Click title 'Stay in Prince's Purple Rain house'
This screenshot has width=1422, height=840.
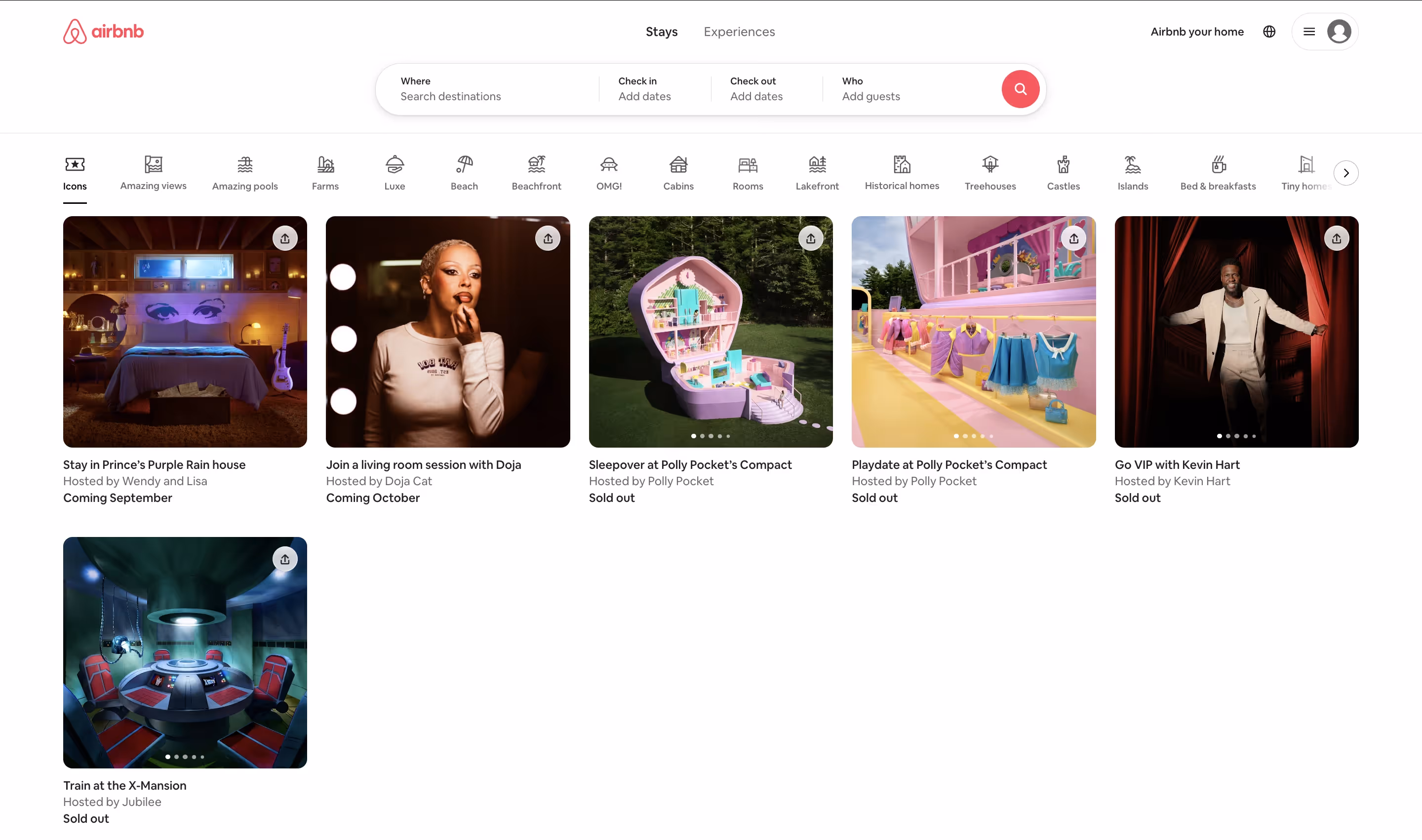click(154, 464)
